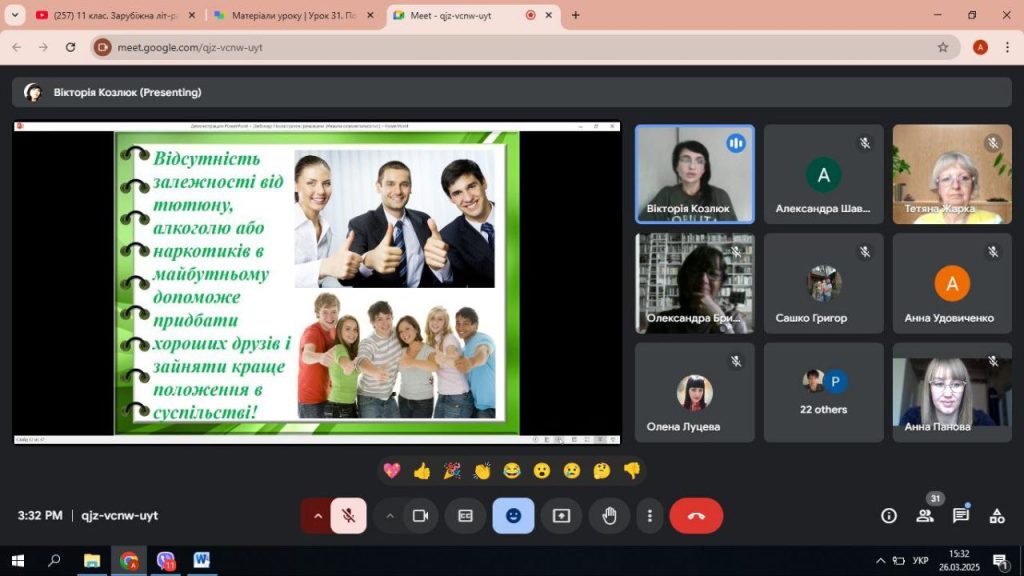The image size is (1024, 576).
Task: Raise your hand in the meeting
Action: pos(609,516)
